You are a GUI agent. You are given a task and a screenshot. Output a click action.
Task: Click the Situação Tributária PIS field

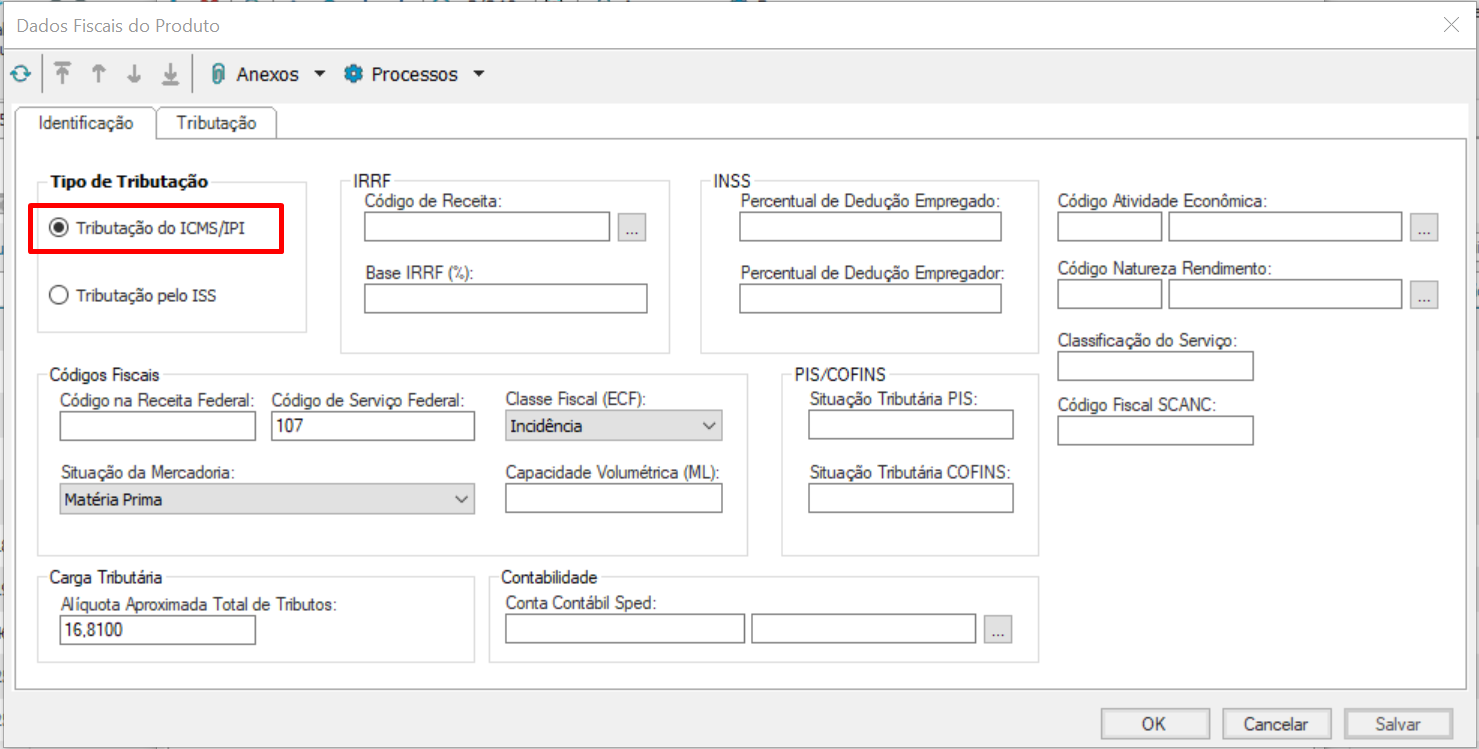911,424
